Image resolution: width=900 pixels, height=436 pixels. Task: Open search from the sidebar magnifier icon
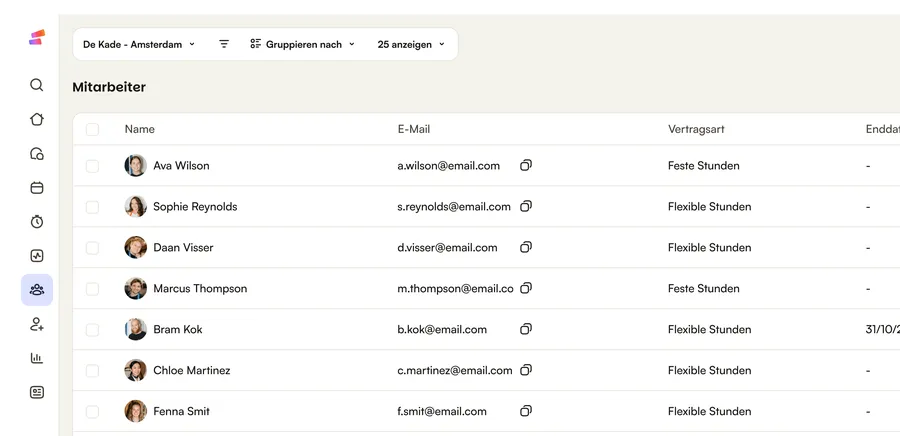[x=37, y=85]
